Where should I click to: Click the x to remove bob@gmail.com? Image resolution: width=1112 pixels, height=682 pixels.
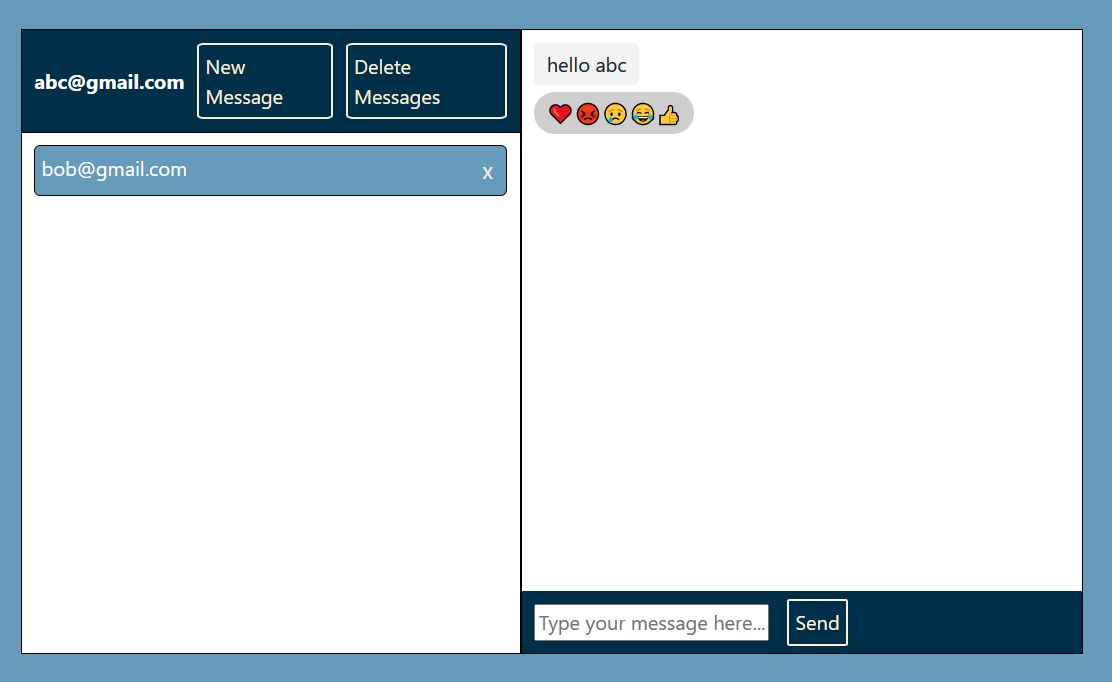[x=487, y=172]
